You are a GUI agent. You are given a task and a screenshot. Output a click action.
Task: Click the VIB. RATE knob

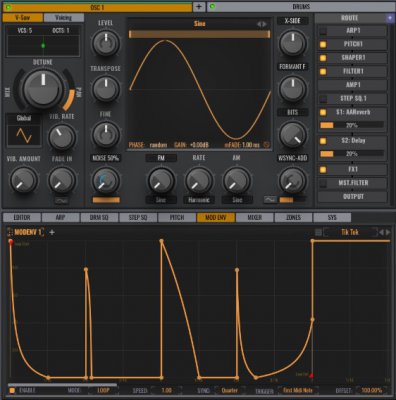pyautogui.click(x=62, y=137)
